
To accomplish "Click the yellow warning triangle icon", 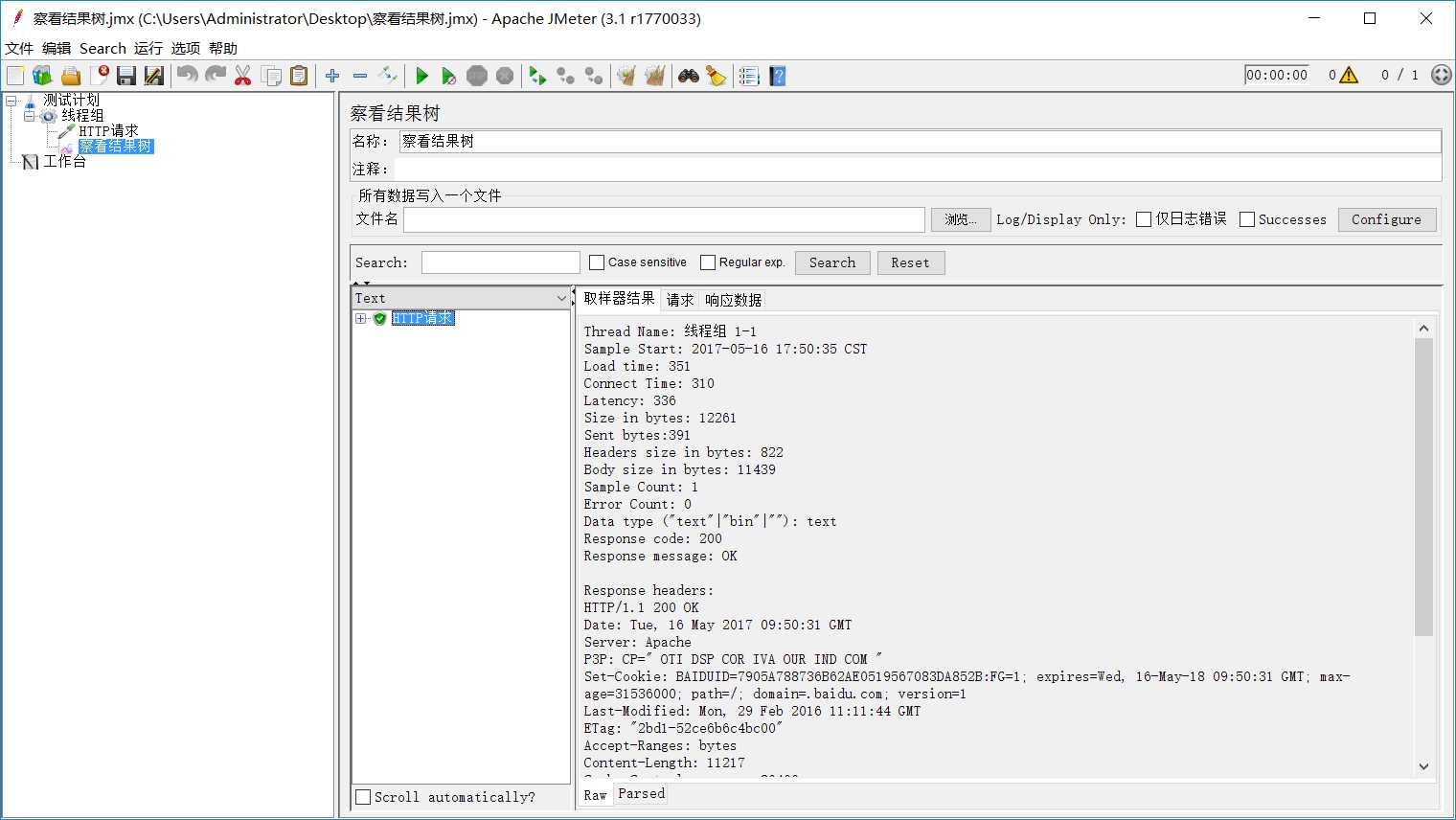I will click(1349, 75).
